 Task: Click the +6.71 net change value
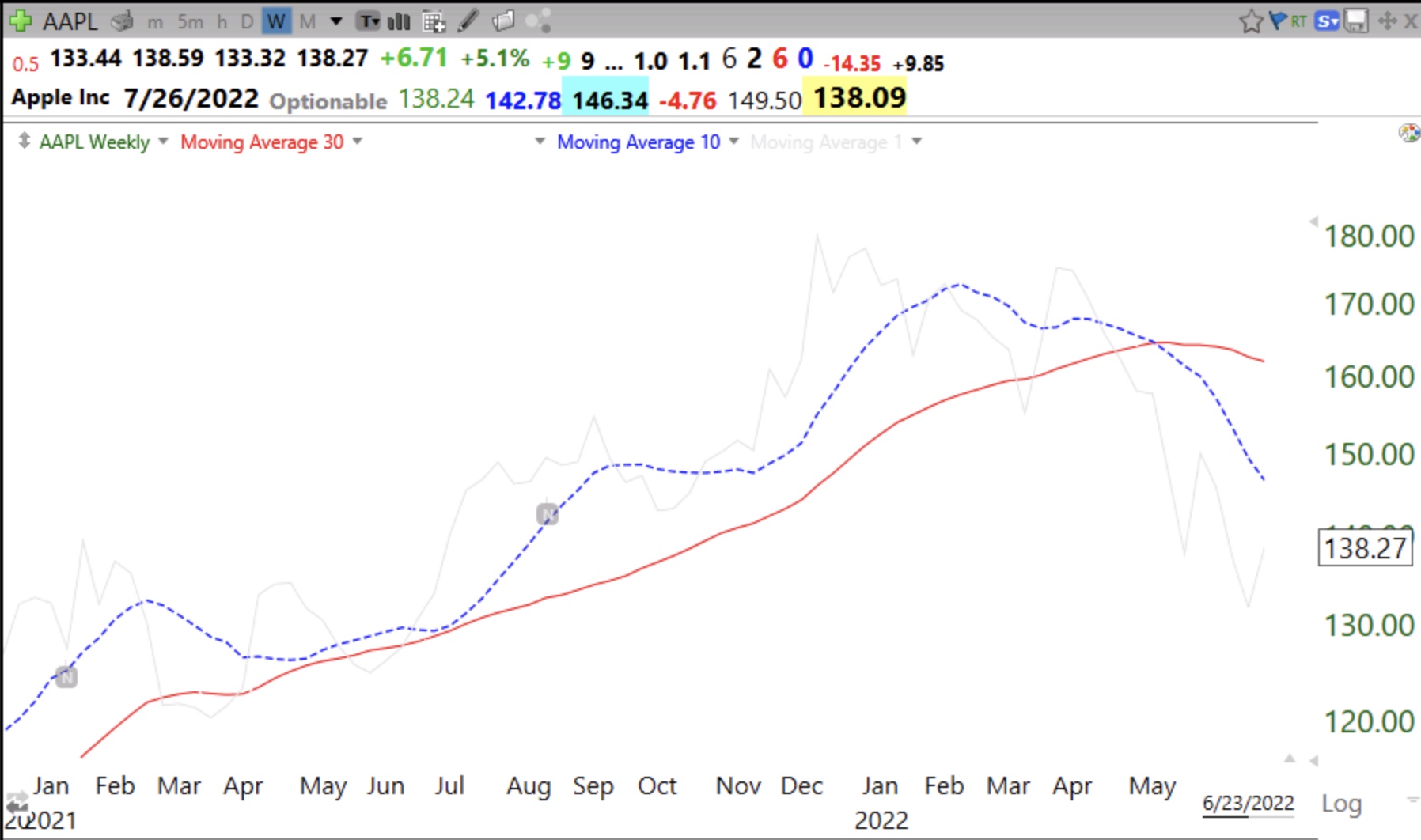click(x=413, y=59)
